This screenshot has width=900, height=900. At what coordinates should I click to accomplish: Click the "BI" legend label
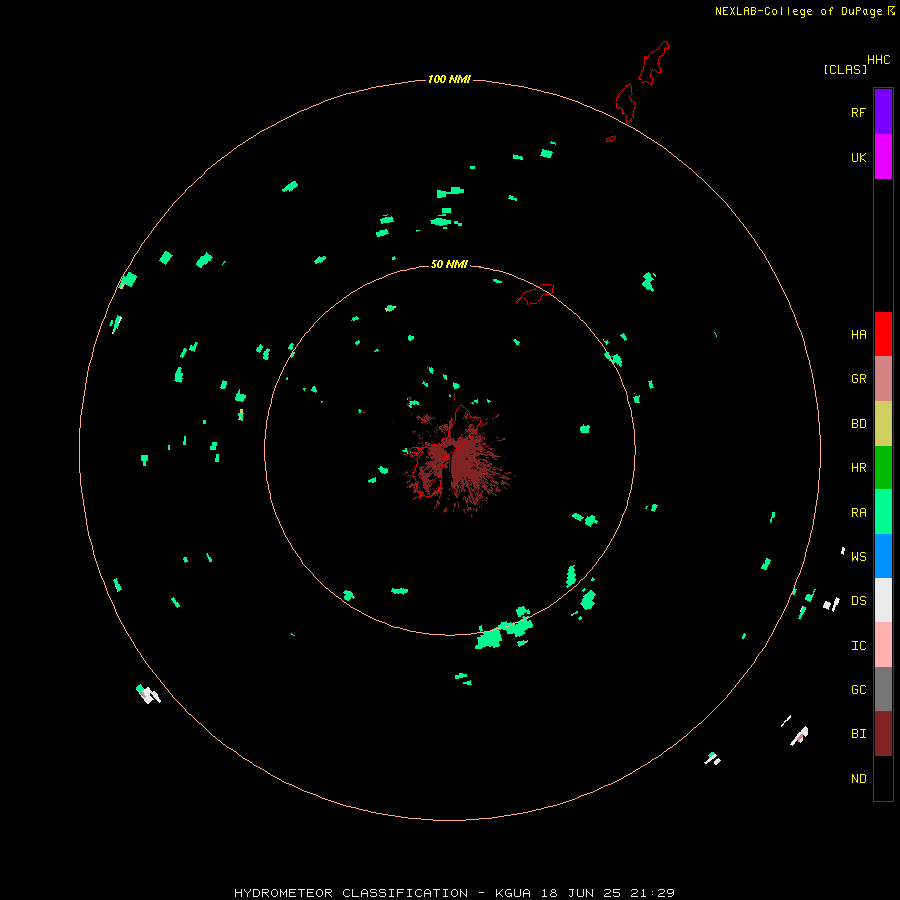(858, 734)
